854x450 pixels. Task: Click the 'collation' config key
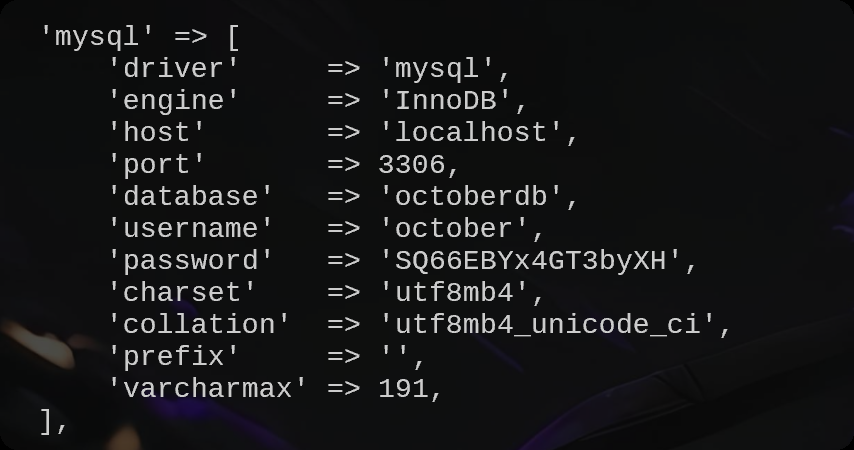(x=199, y=325)
